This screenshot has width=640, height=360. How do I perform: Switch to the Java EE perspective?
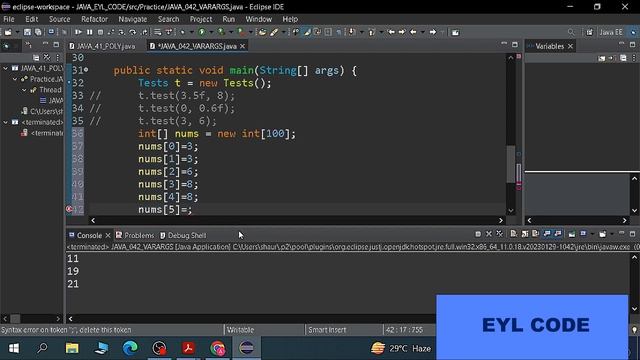pyautogui.click(x=611, y=32)
